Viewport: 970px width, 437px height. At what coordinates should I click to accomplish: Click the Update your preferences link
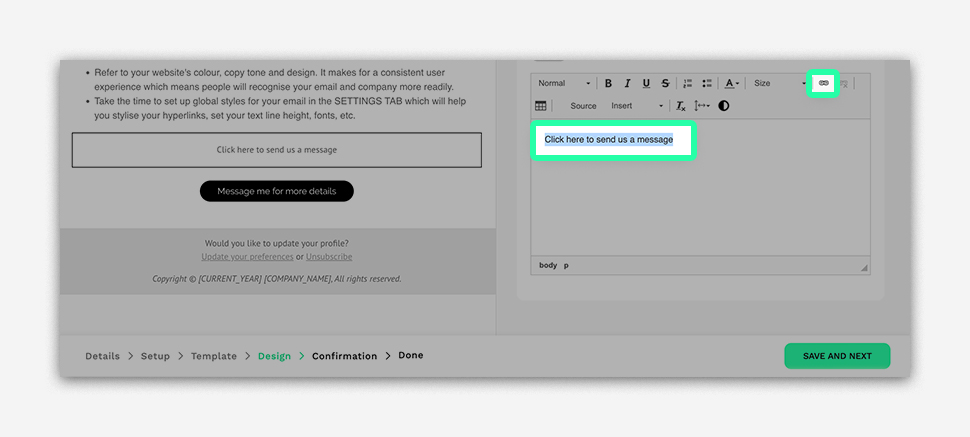coord(247,256)
